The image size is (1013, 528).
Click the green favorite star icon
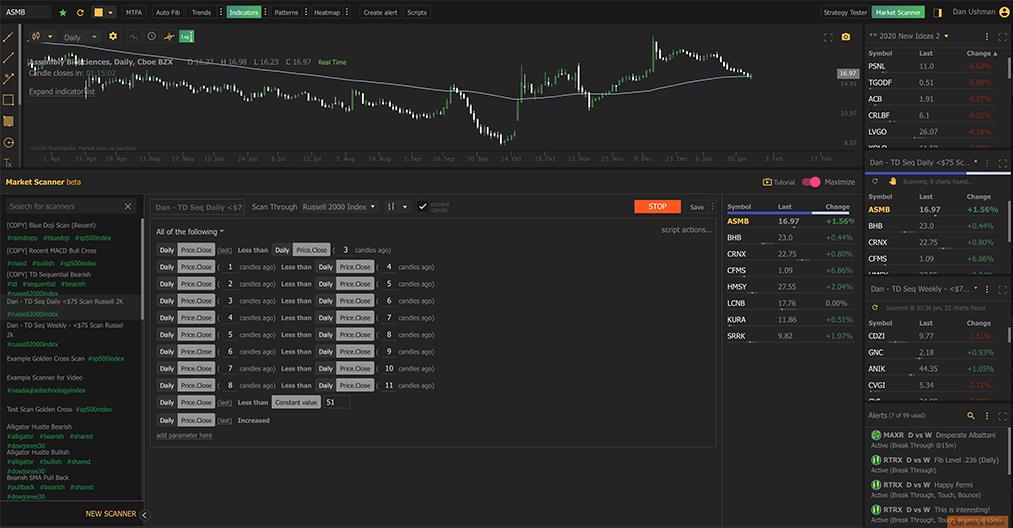coord(63,13)
